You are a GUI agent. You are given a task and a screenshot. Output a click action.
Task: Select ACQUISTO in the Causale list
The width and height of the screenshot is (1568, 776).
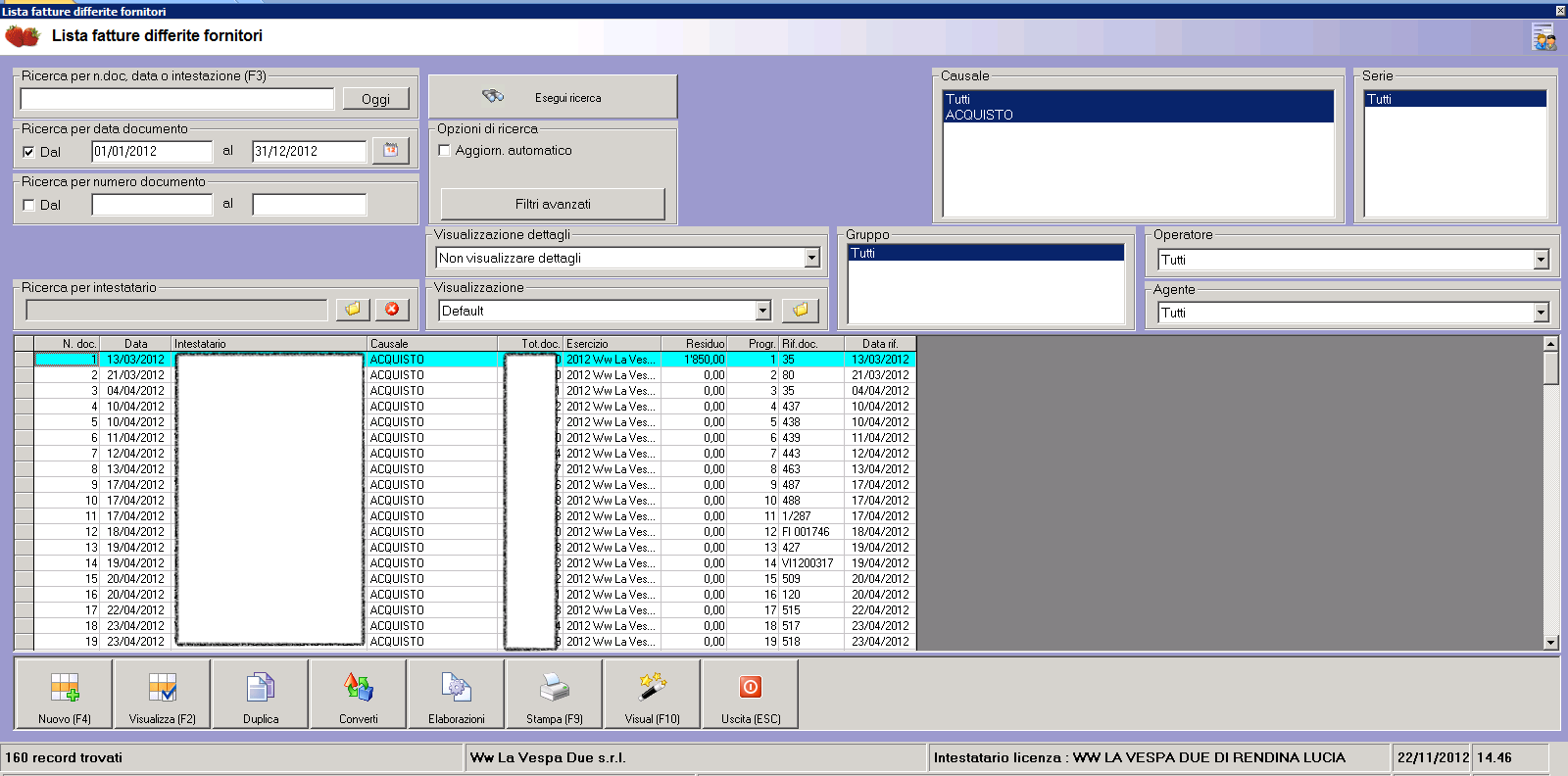(x=980, y=115)
